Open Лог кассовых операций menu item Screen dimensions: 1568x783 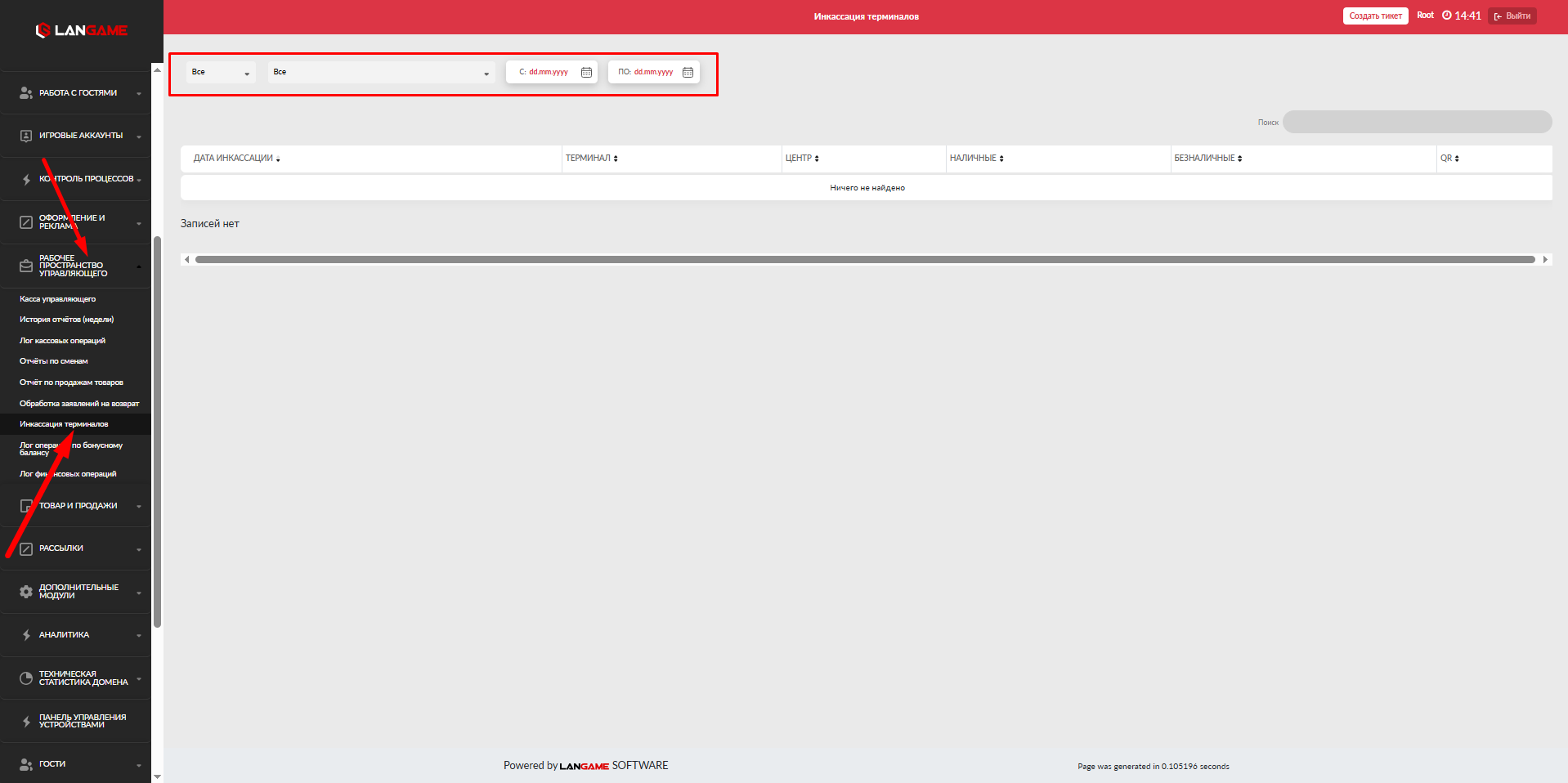pyautogui.click(x=63, y=341)
